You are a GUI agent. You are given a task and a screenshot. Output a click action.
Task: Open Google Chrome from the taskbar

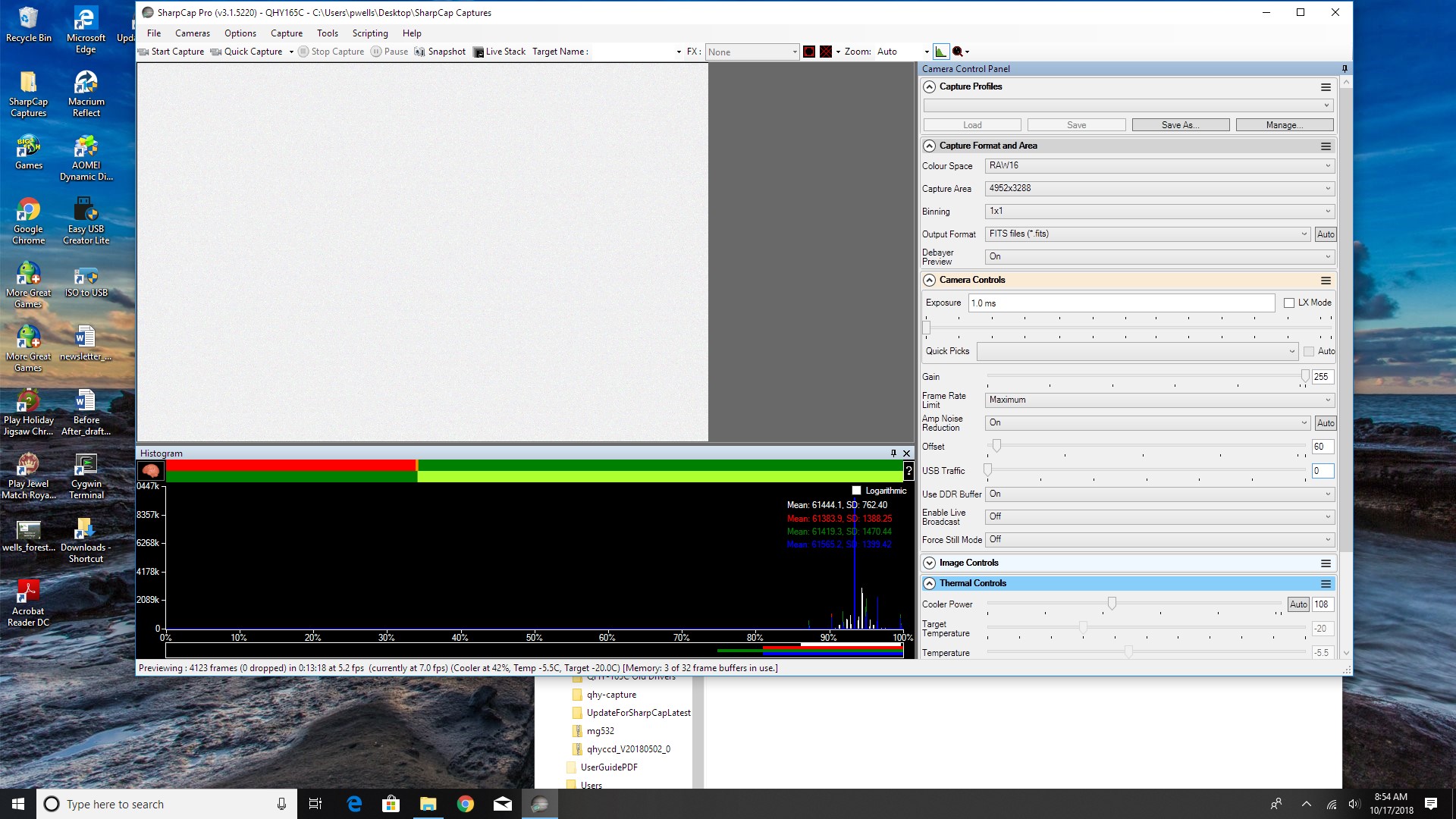pyautogui.click(x=466, y=804)
